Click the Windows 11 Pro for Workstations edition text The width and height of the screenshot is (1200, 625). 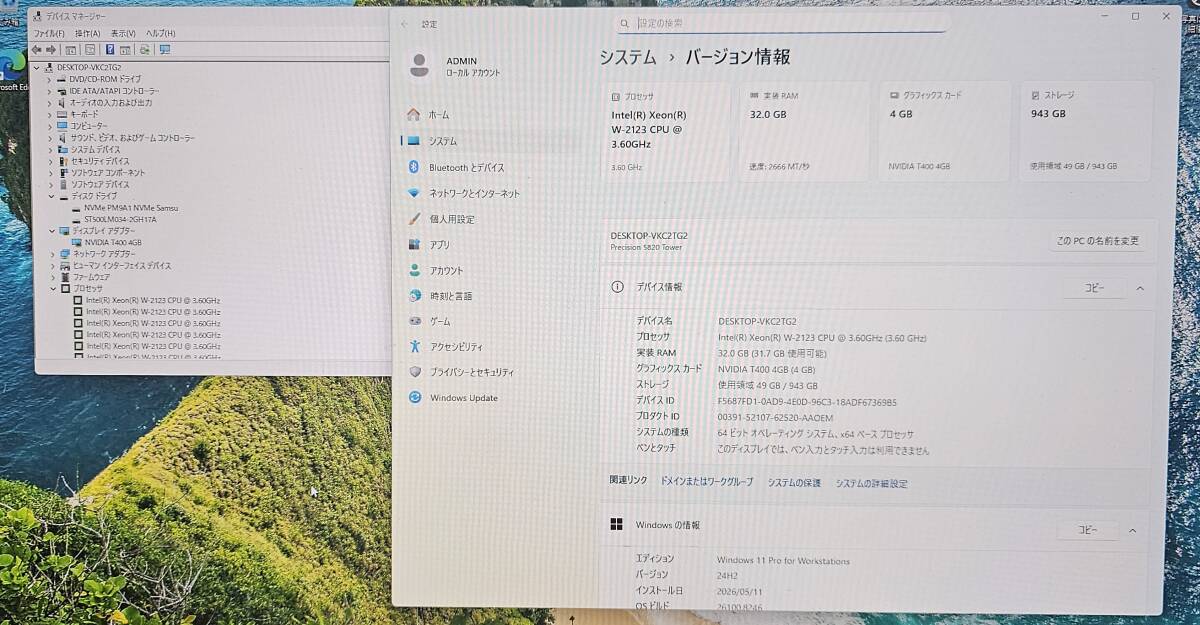coord(783,561)
